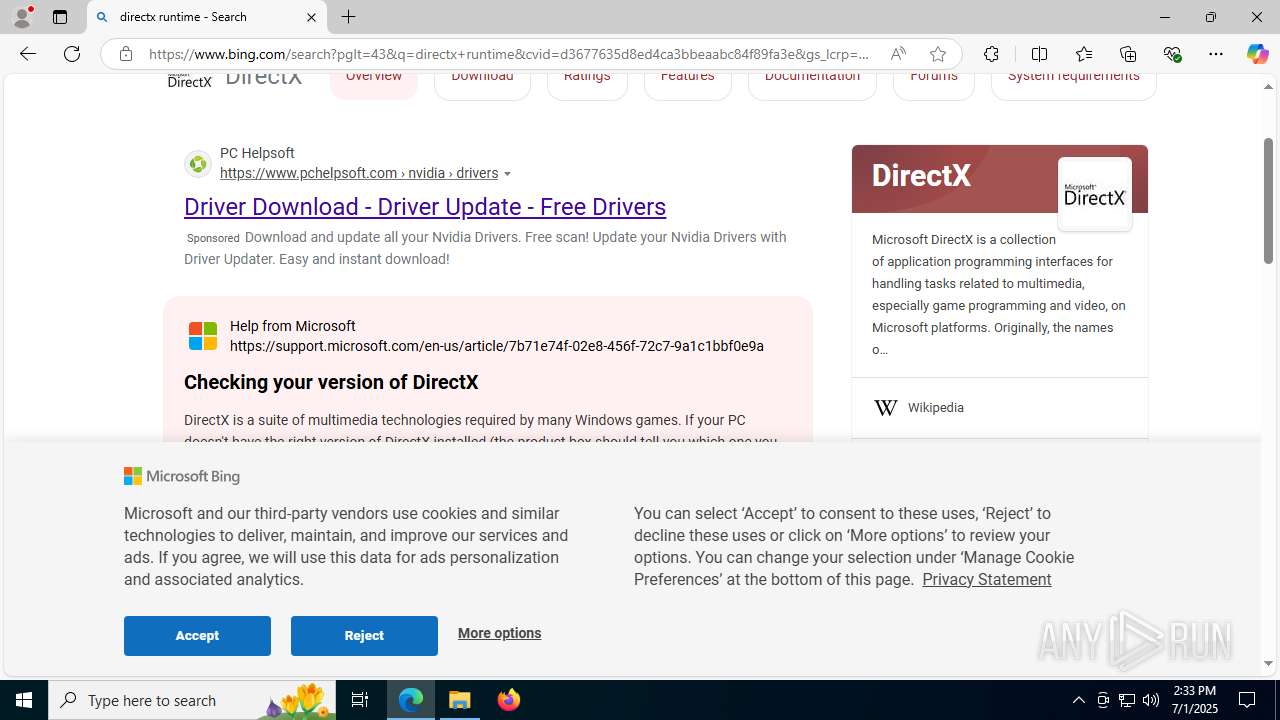Select the System requirements tab
Image resolution: width=1280 pixels, height=720 pixels.
point(1073,82)
